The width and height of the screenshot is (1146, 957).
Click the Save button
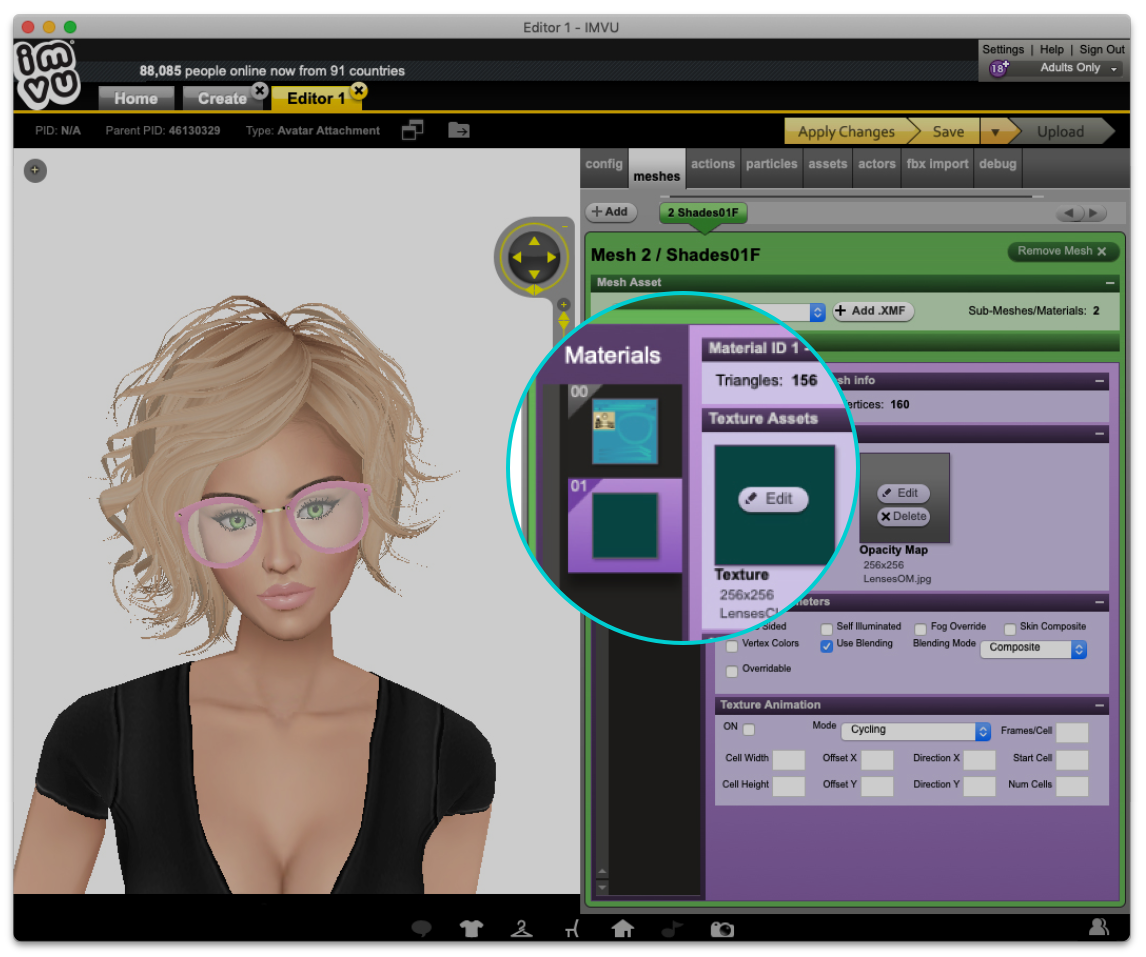tap(948, 132)
